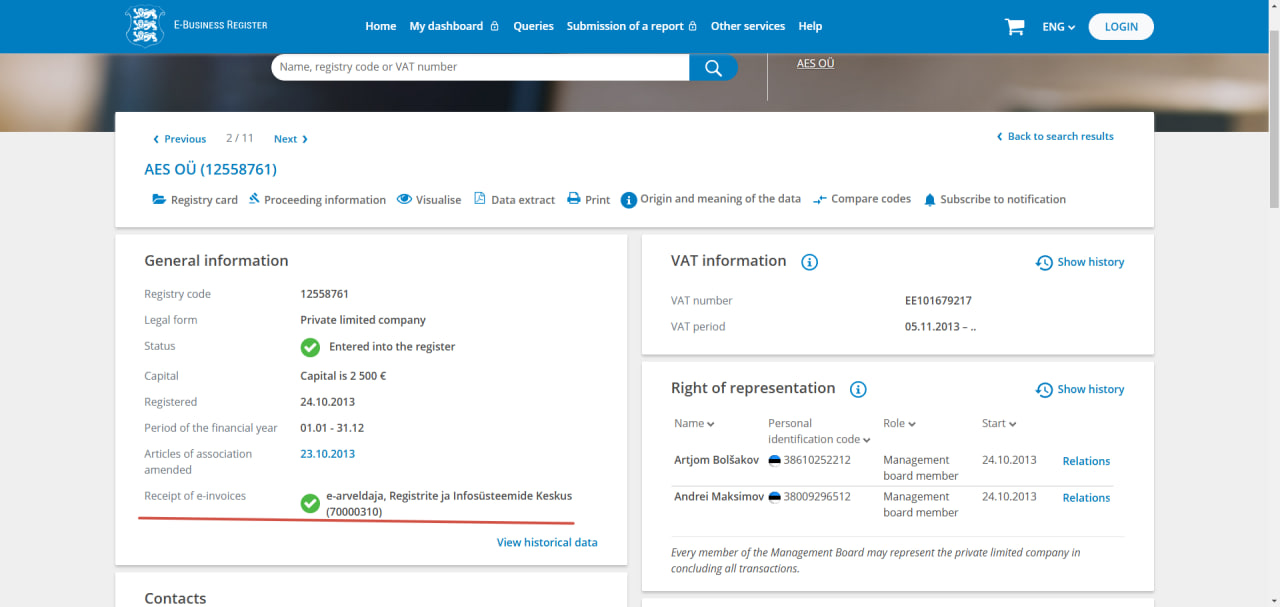Sort the table by Start column
This screenshot has height=607, width=1280.
[999, 423]
